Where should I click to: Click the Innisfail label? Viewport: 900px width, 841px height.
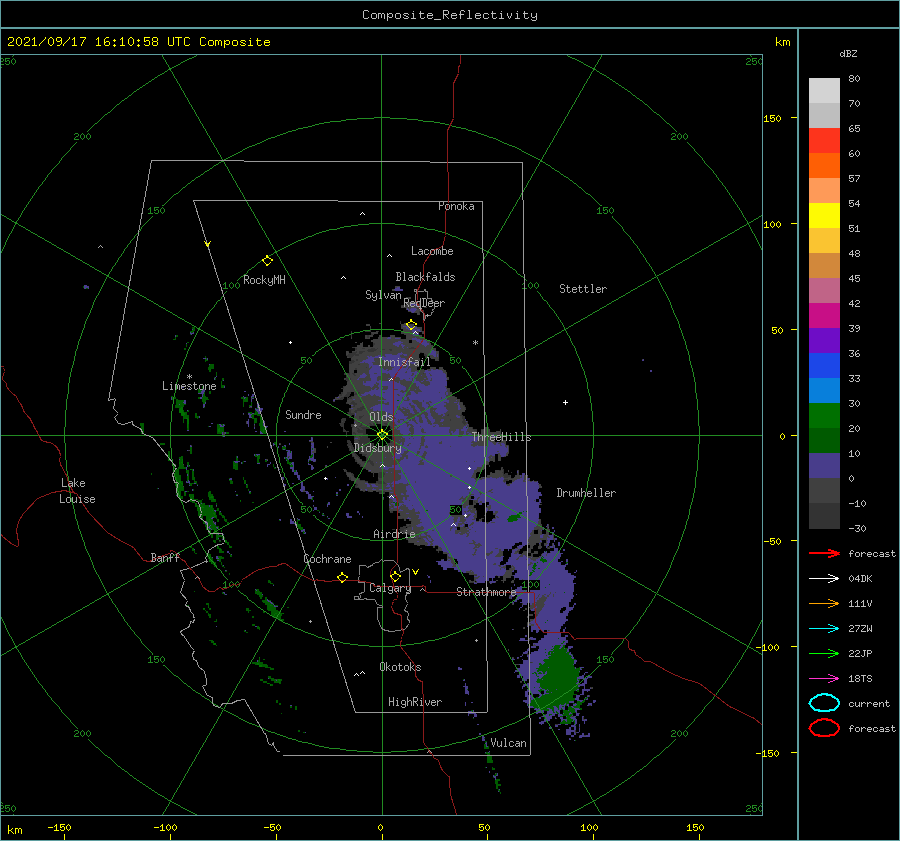404,362
